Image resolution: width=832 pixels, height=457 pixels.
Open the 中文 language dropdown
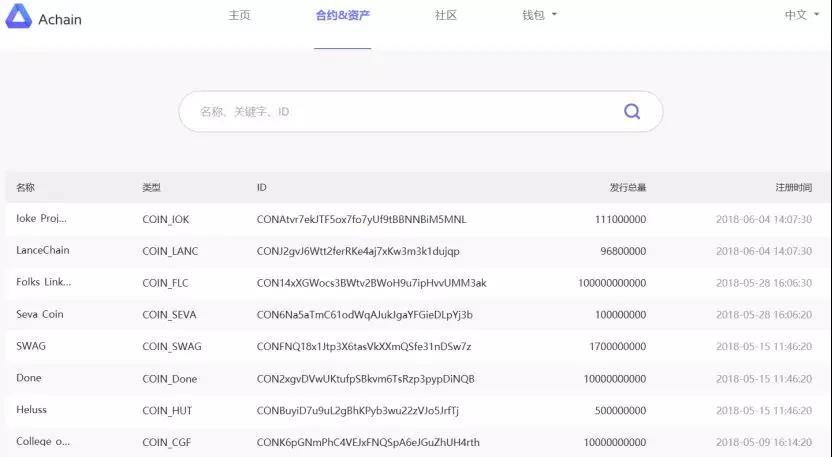coord(802,15)
